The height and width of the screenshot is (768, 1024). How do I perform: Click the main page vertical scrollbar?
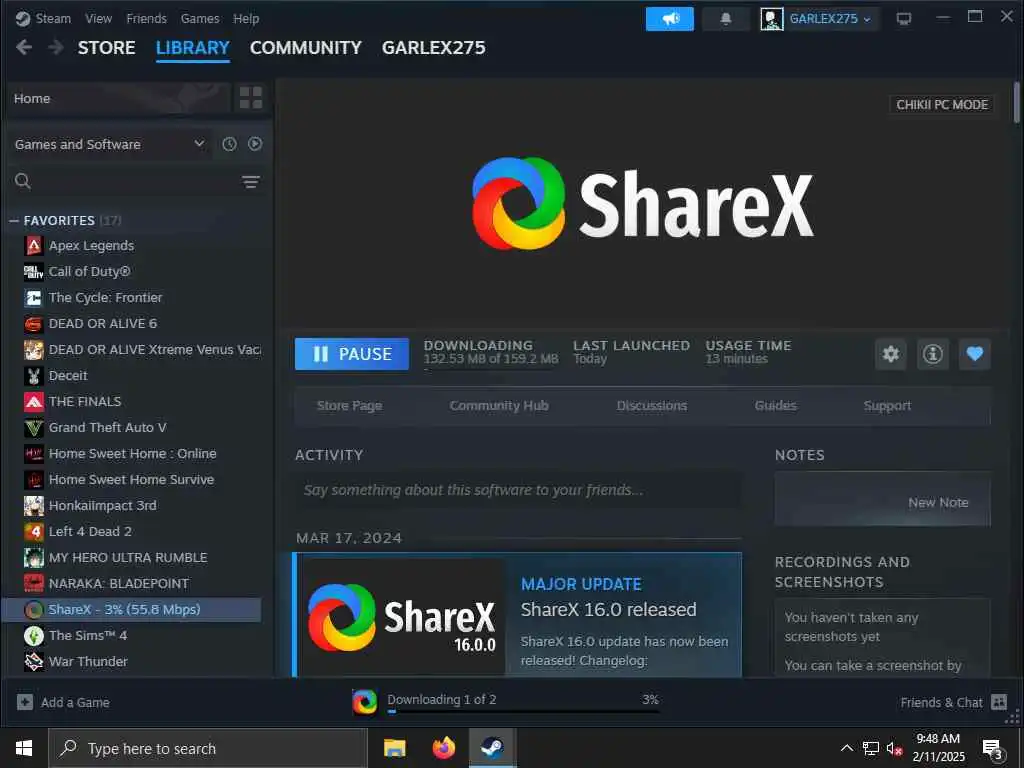coord(1016,103)
